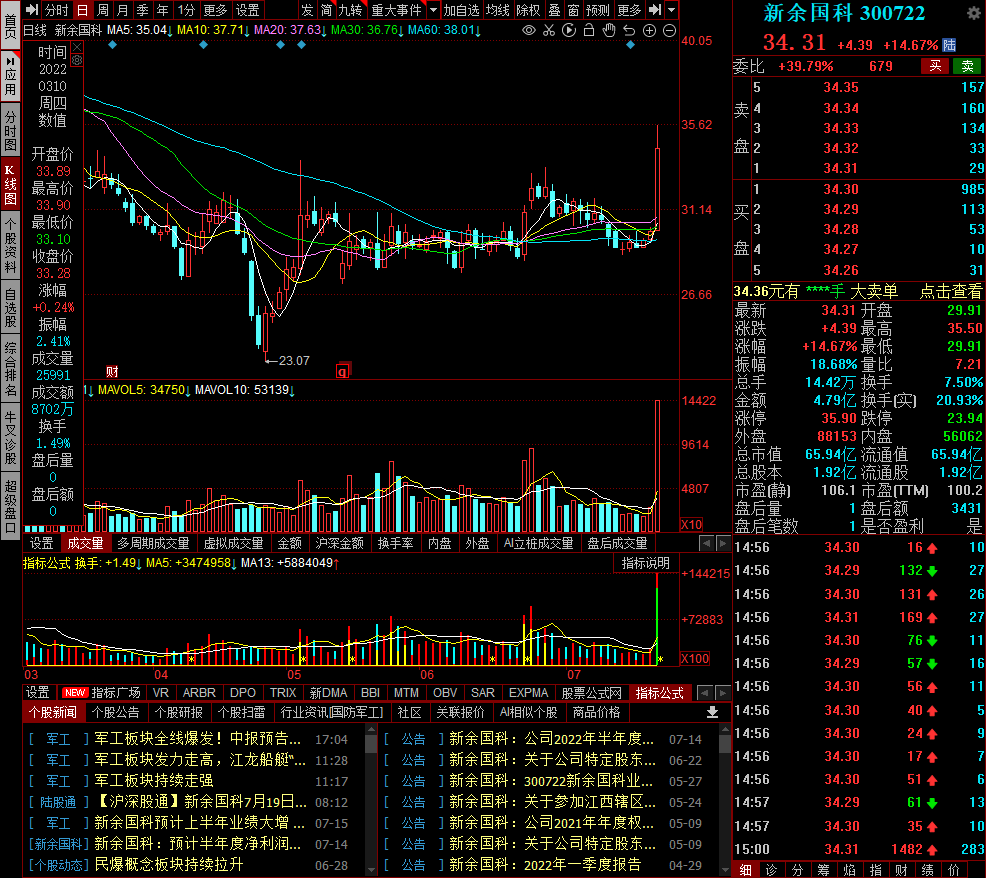Image resolution: width=986 pixels, height=878 pixels.
Task: Open the 指标广场 NEW indicator marketplace
Action: pos(101,692)
